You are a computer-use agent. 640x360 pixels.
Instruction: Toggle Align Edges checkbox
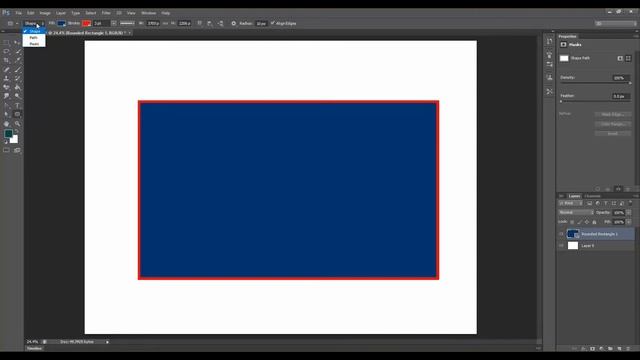[x=273, y=23]
